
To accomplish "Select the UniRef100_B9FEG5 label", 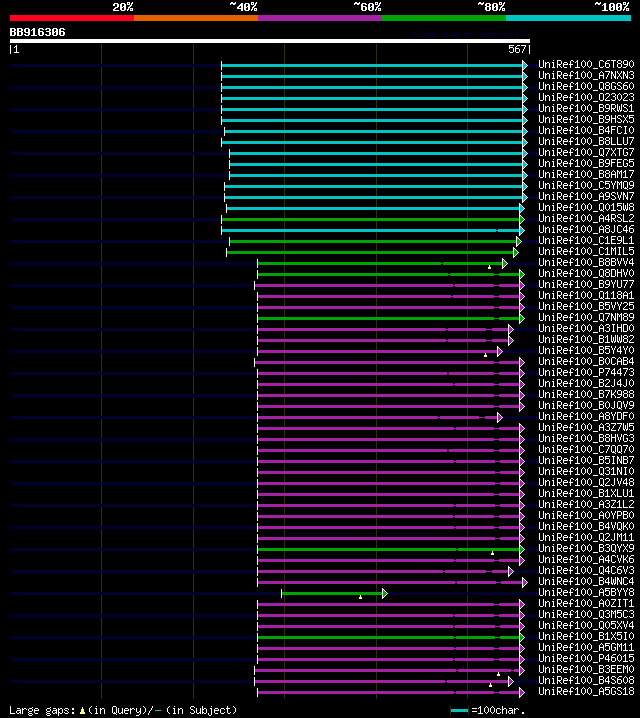I will (x=586, y=163).
